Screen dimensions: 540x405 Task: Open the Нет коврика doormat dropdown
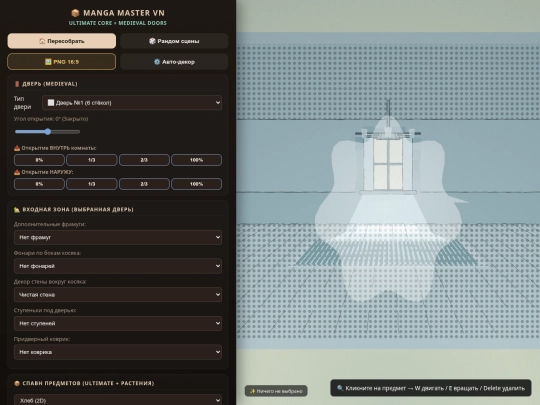118,352
